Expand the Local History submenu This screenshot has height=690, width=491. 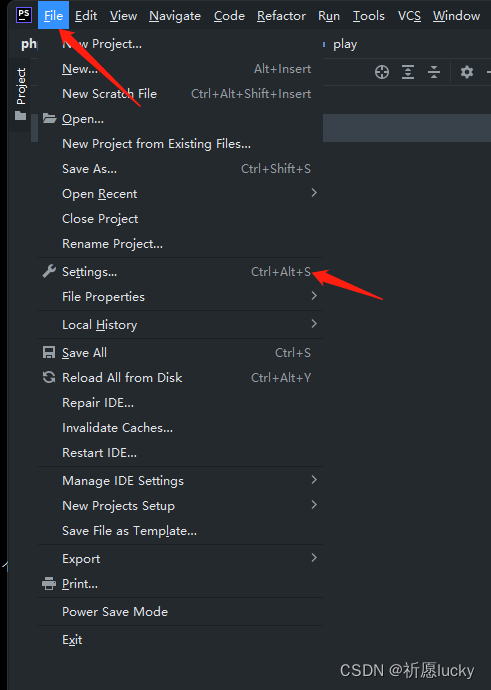pos(180,324)
